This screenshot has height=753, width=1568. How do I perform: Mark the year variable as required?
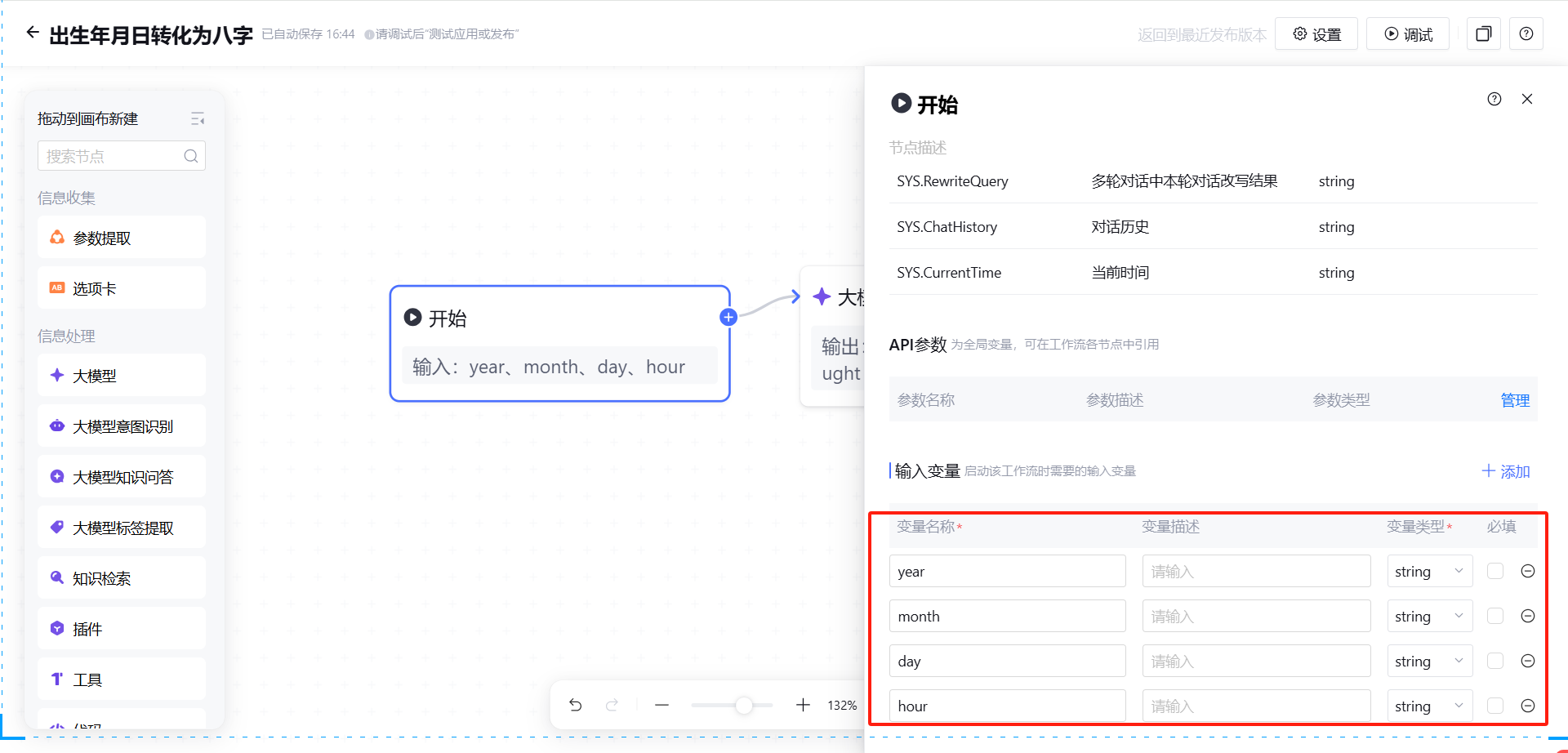point(1495,571)
